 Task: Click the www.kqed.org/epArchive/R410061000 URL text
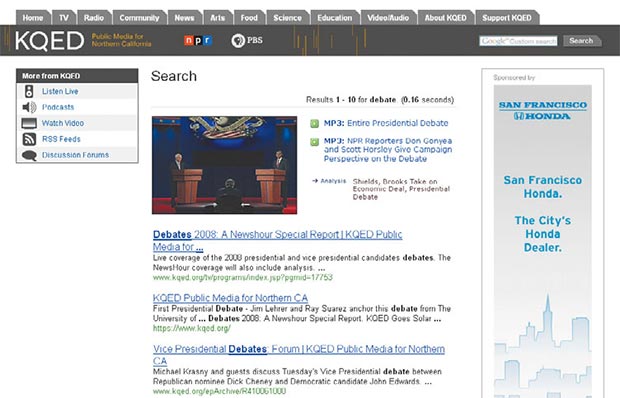pos(219,391)
